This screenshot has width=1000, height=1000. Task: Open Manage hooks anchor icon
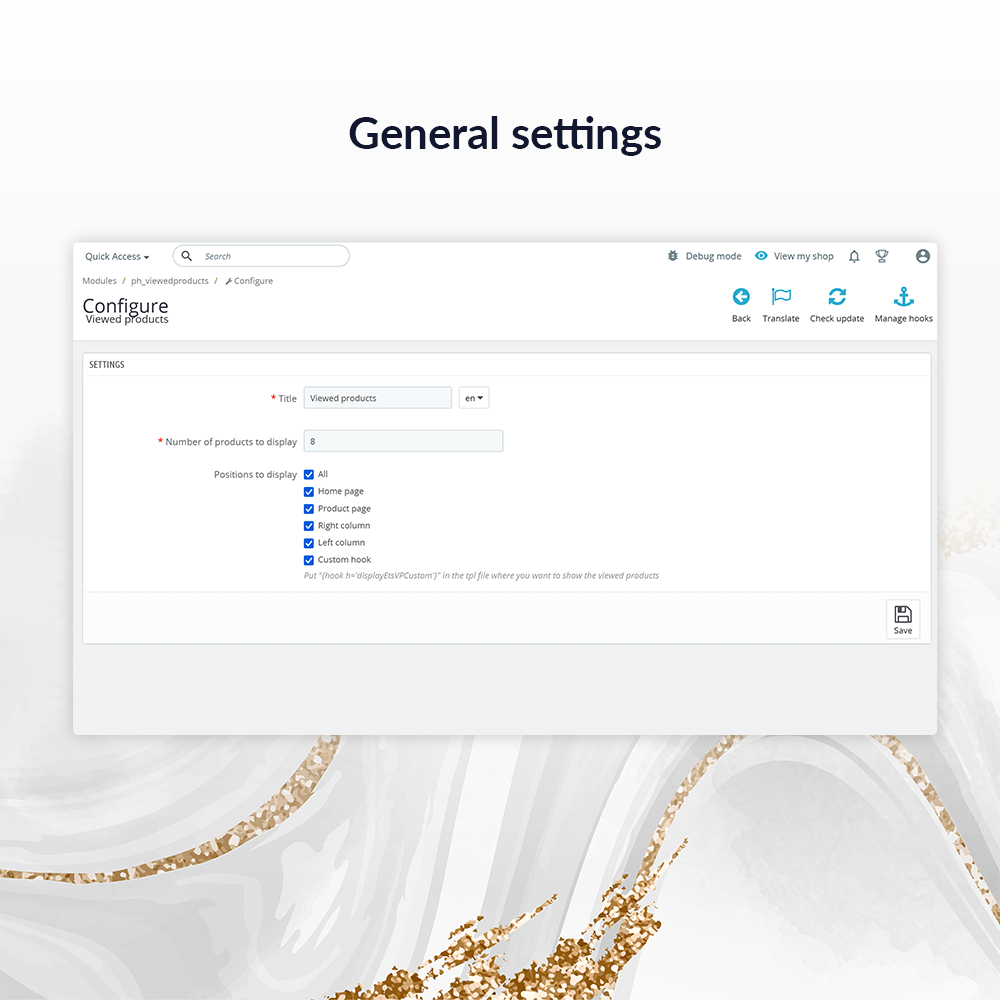[x=904, y=297]
